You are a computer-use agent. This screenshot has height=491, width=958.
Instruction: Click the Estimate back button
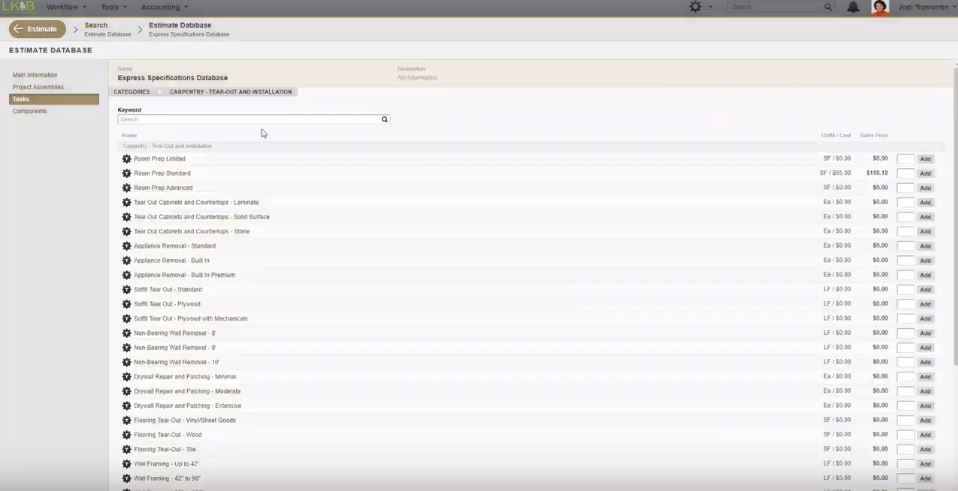(37, 29)
